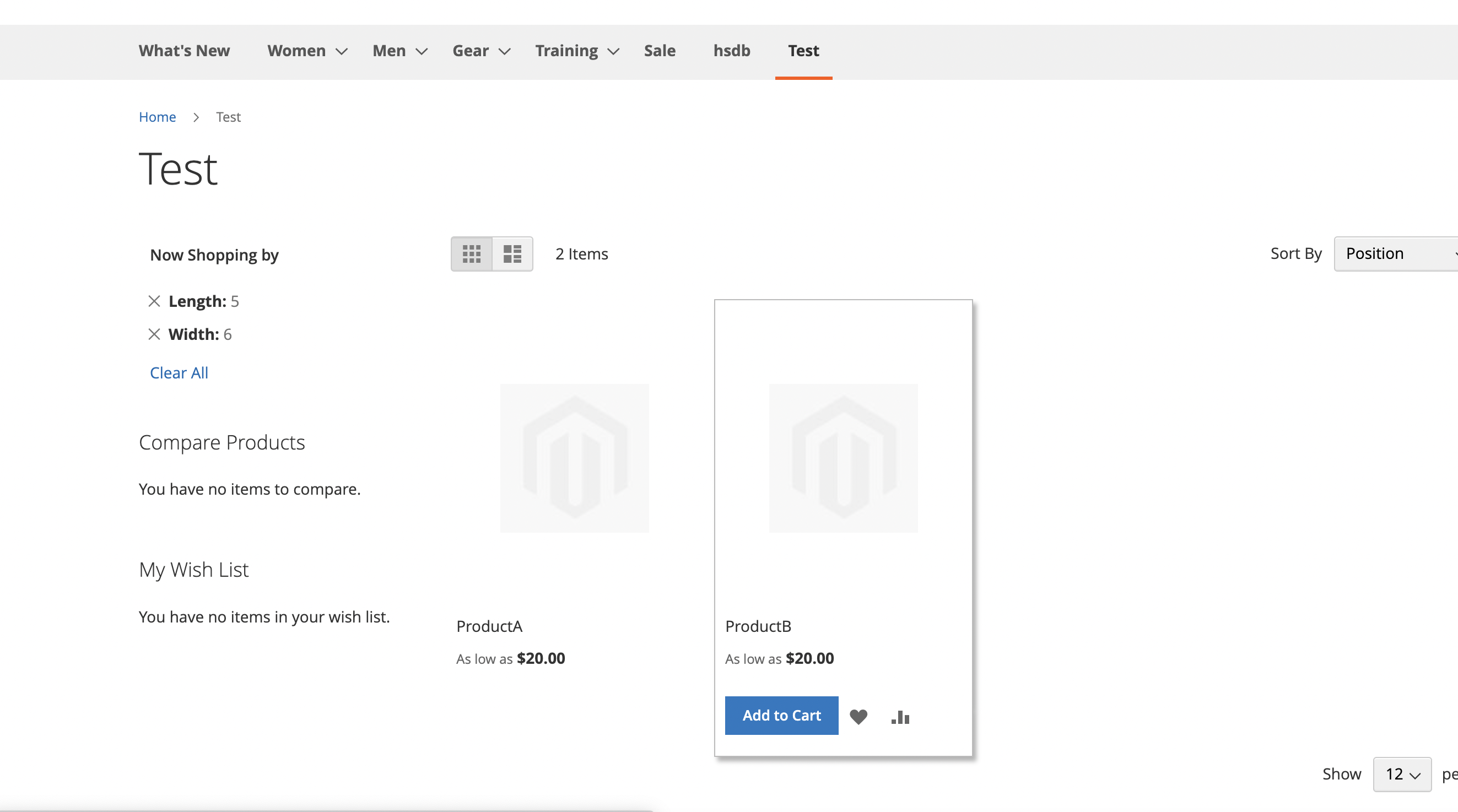This screenshot has width=1458, height=812.
Task: Open the ProductB product name link
Action: pos(758,626)
